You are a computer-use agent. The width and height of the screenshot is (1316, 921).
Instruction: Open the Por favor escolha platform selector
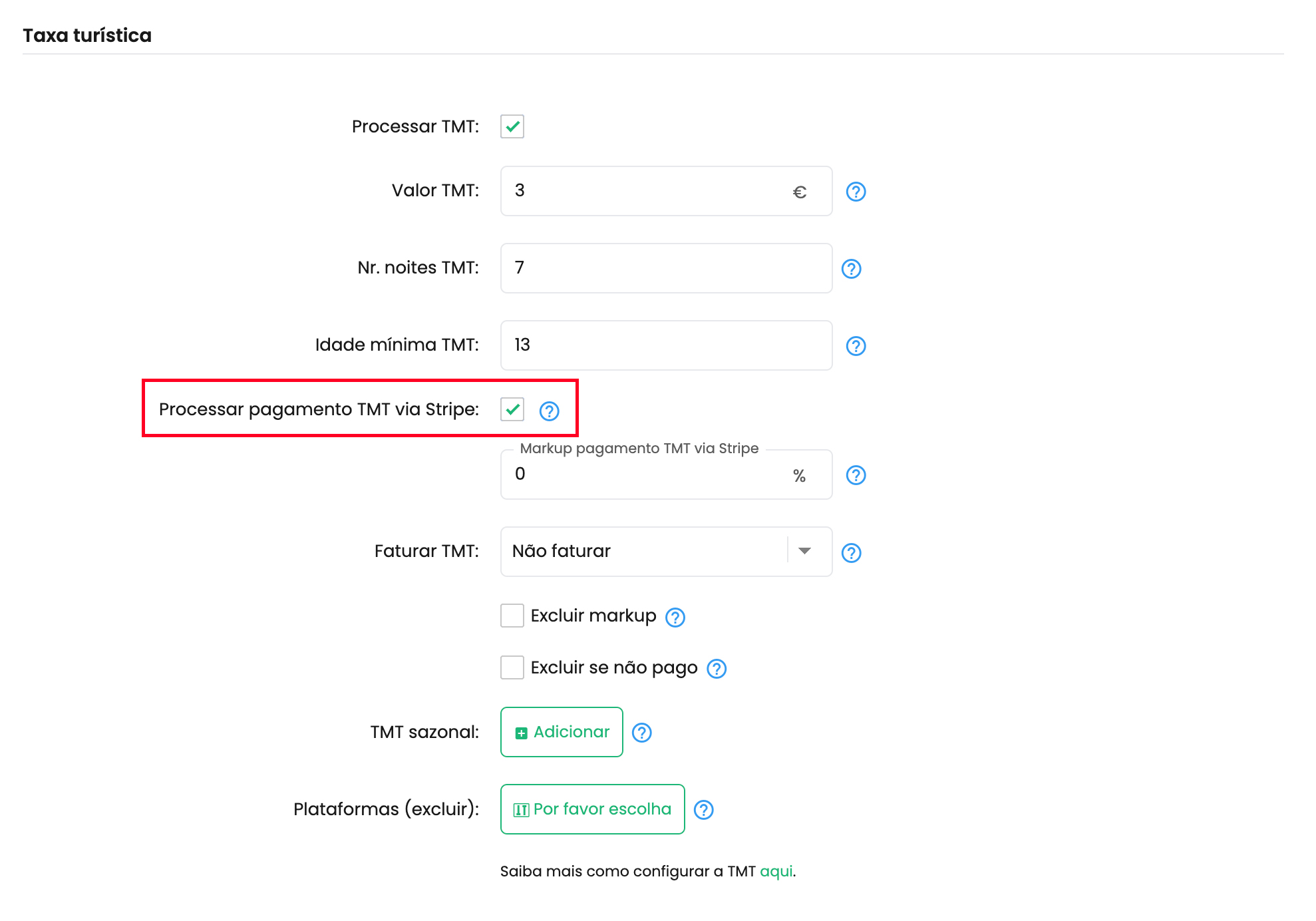592,809
